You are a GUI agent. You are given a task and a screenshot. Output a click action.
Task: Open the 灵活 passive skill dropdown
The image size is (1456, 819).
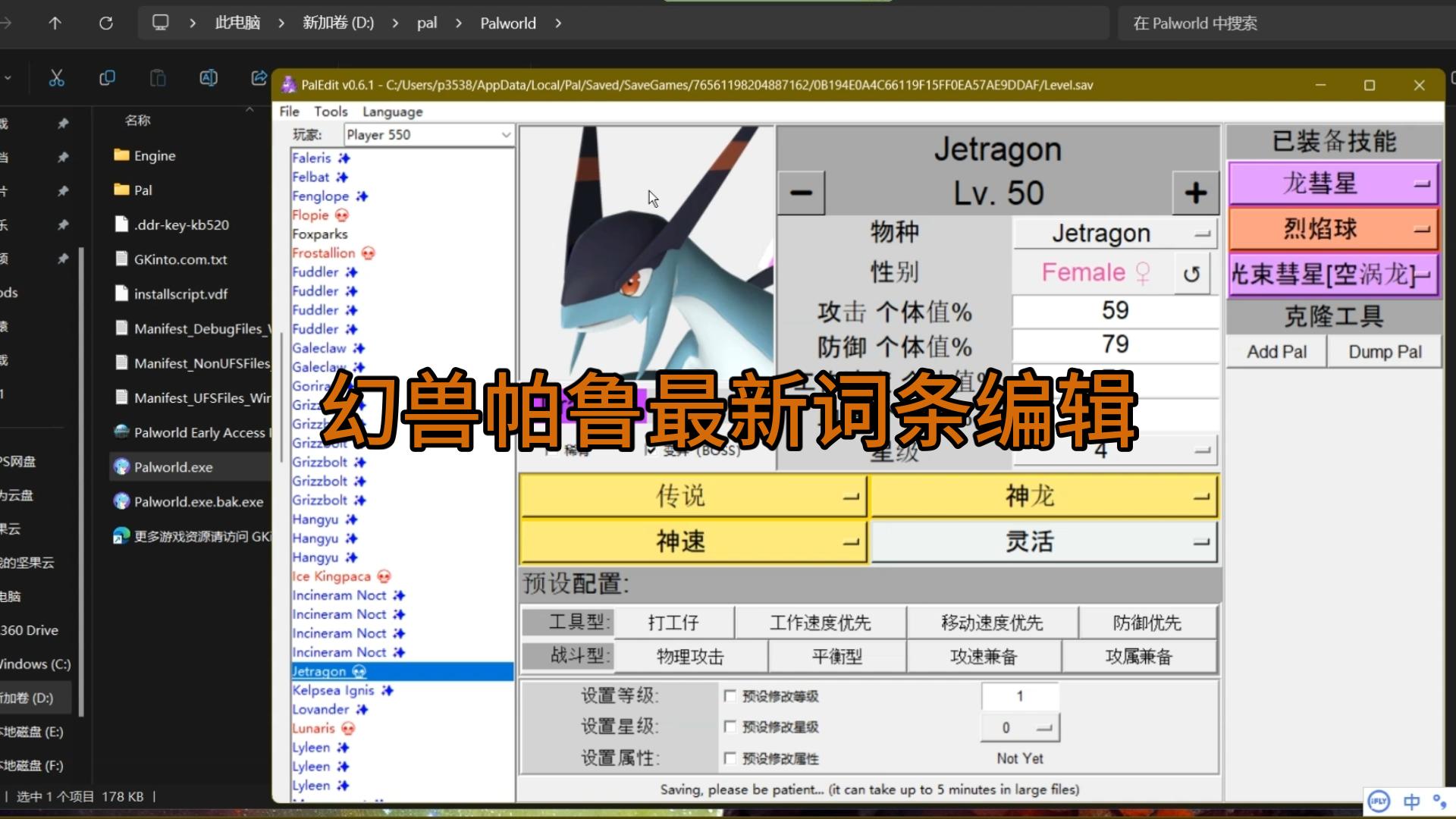(1044, 542)
